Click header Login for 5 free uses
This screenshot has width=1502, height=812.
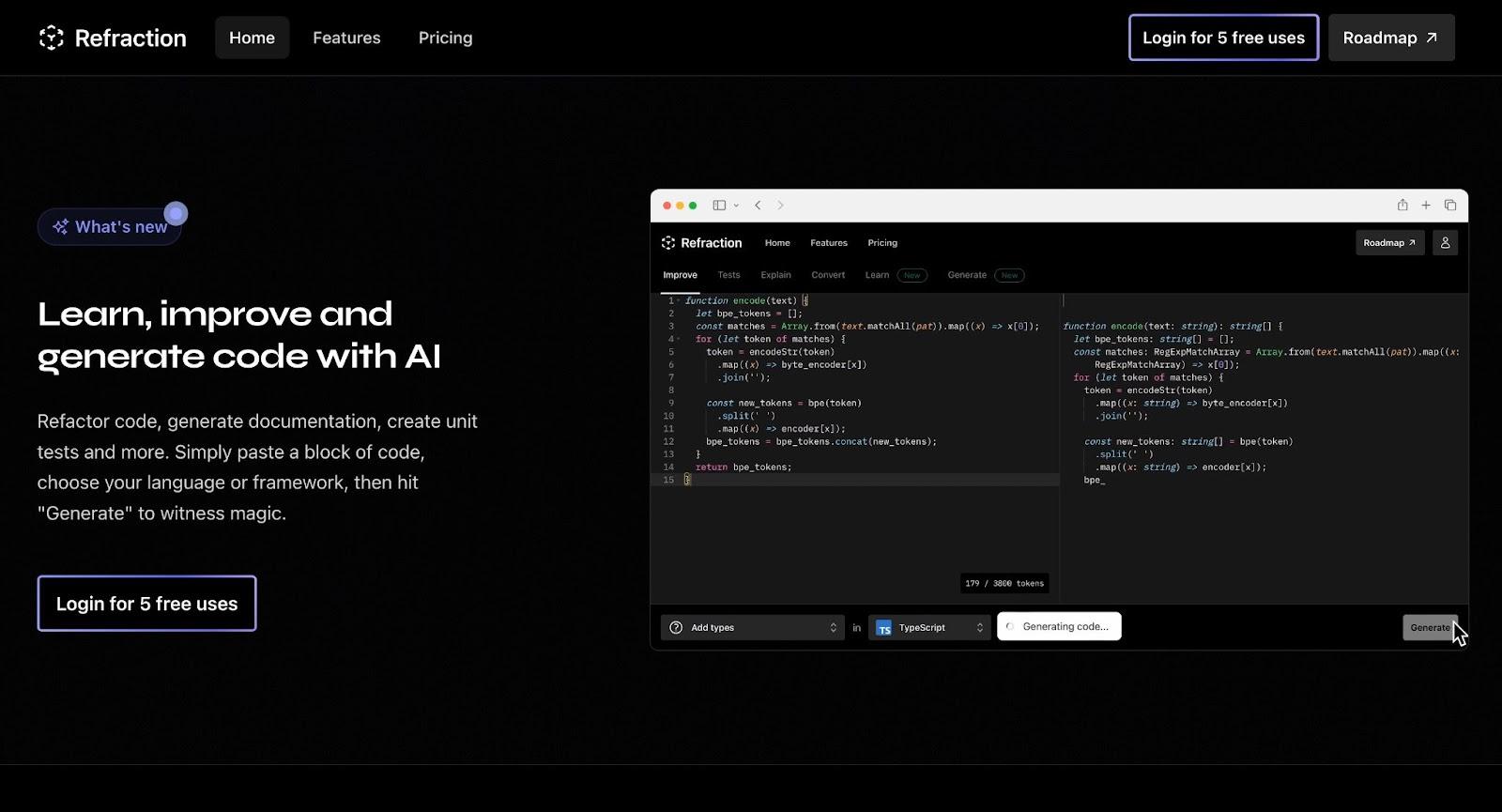1223,38
